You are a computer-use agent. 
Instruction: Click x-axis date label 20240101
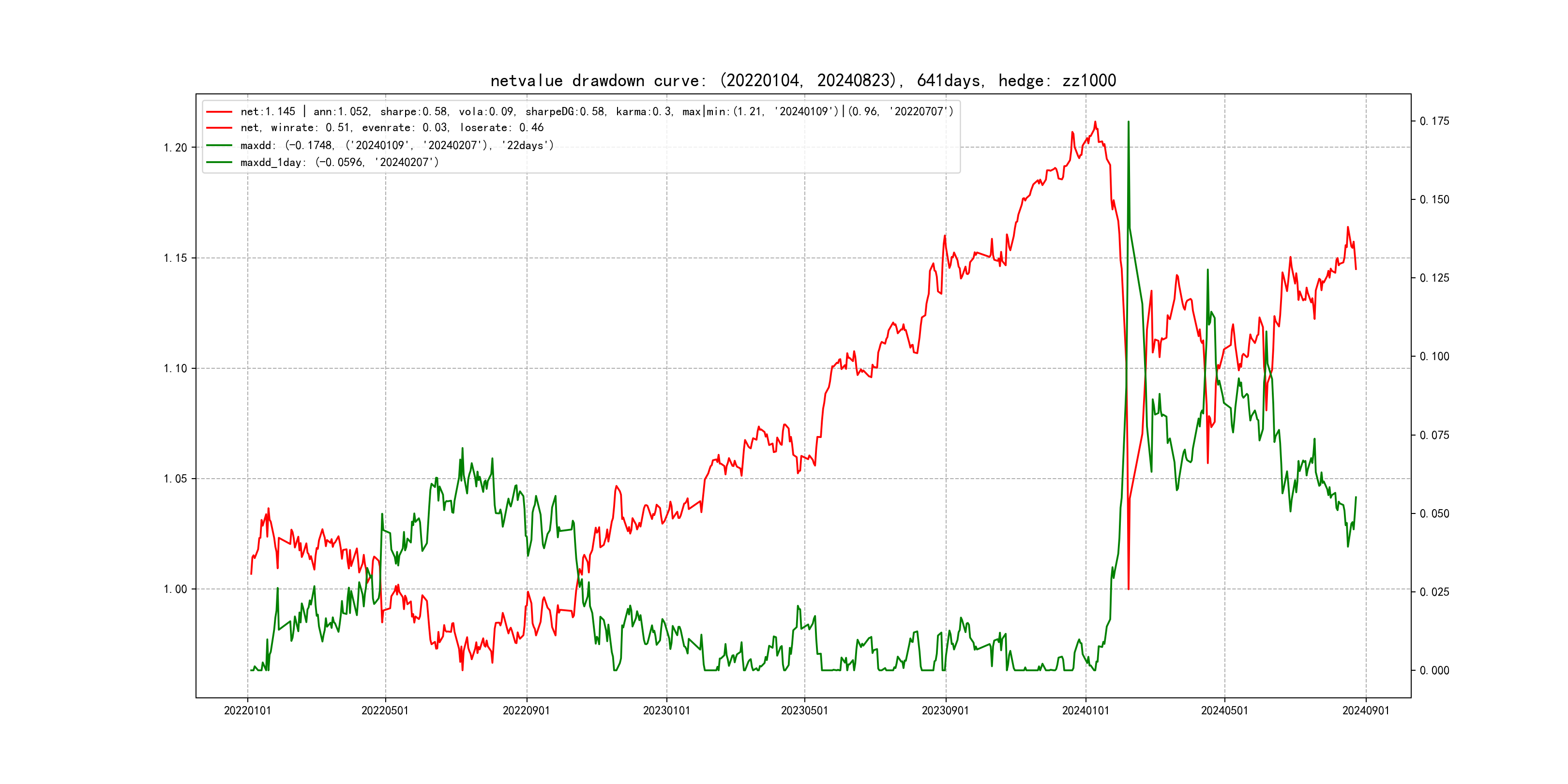1086,711
